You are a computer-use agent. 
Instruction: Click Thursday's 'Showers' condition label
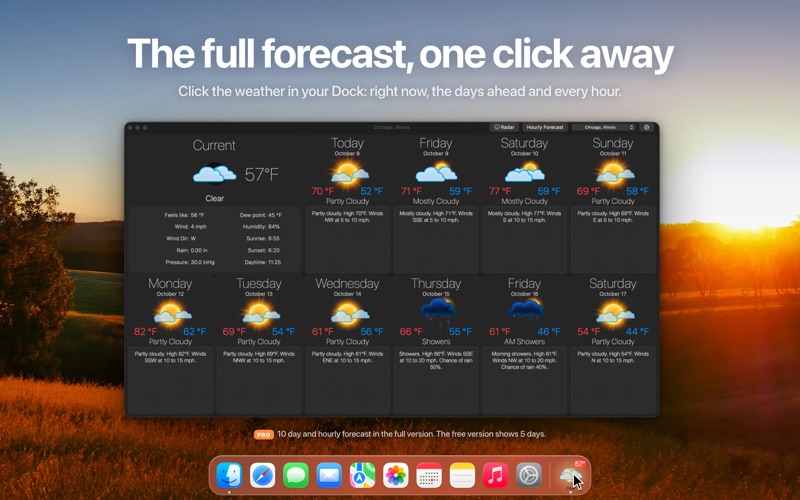(436, 342)
